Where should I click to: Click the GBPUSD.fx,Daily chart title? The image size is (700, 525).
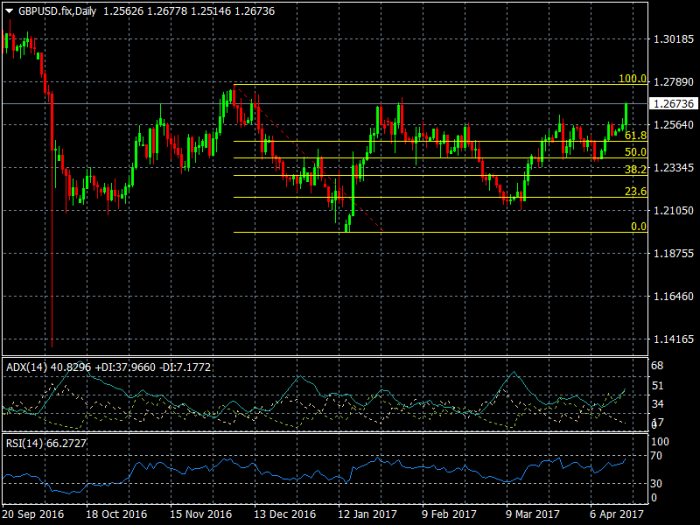[x=57, y=11]
